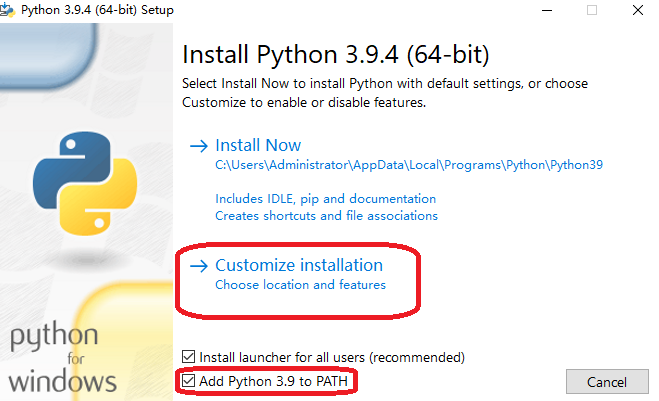659x401 pixels.
Task: Click the default install path under Install Now
Action: (409, 165)
